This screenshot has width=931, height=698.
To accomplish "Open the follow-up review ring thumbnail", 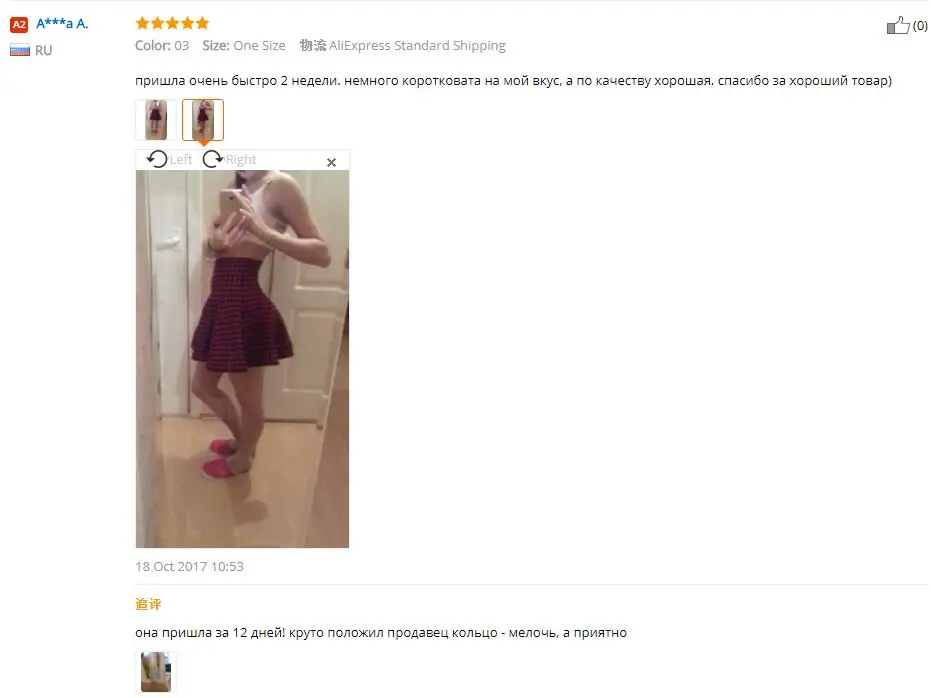I will coord(156,672).
